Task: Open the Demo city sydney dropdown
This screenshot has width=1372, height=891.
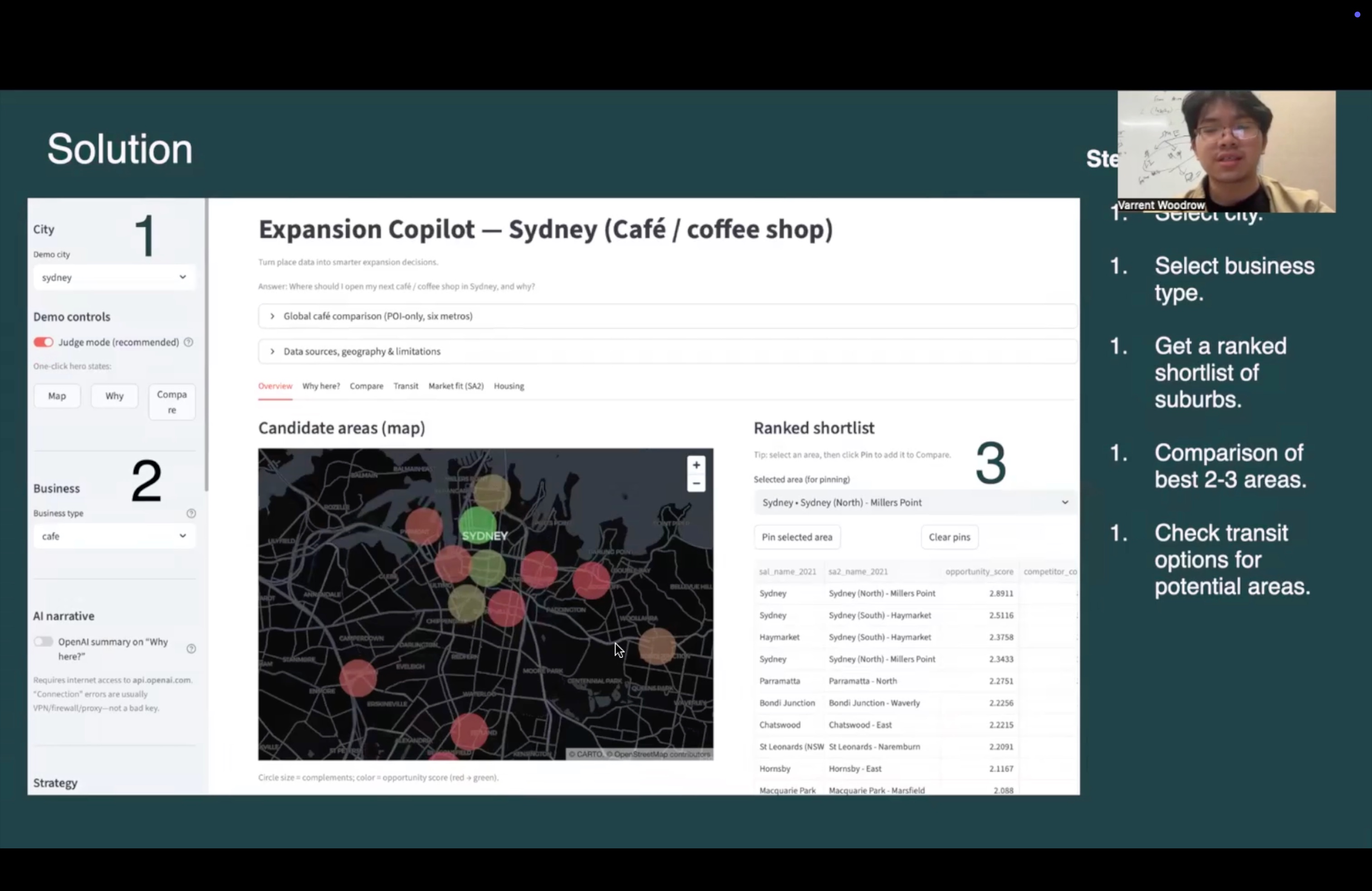Action: point(113,277)
